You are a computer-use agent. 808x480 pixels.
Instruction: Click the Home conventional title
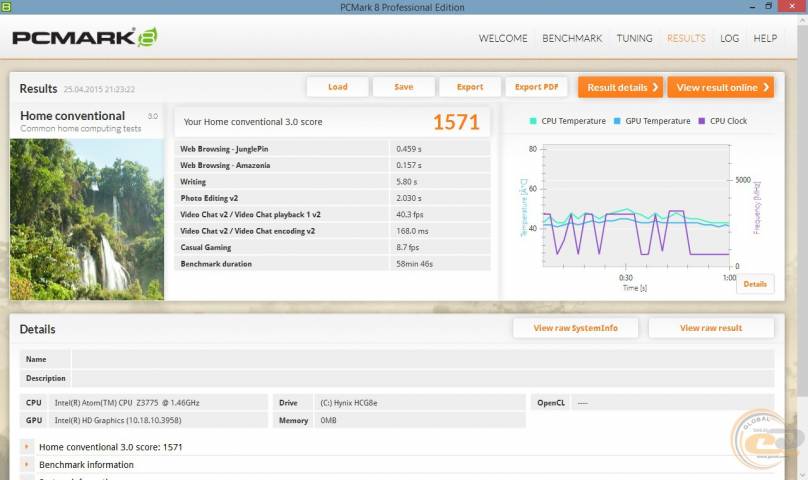point(73,116)
